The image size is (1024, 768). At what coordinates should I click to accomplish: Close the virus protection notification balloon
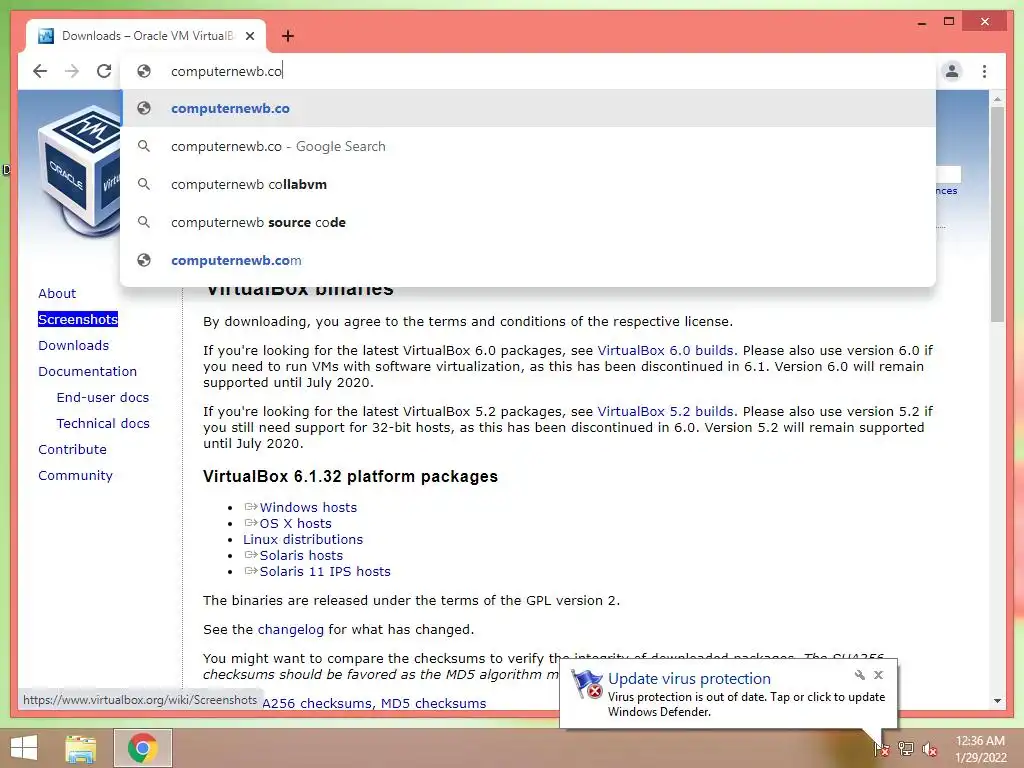pos(878,675)
